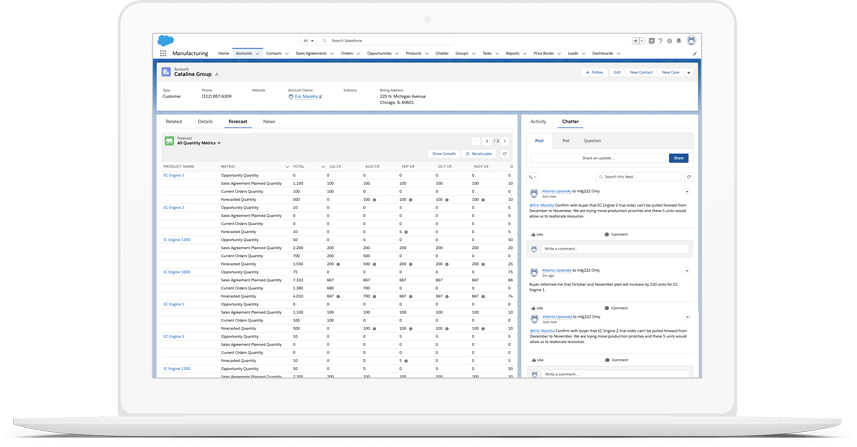Open the global actions plus icon
Image resolution: width=857 pixels, height=447 pixels.
click(651, 41)
